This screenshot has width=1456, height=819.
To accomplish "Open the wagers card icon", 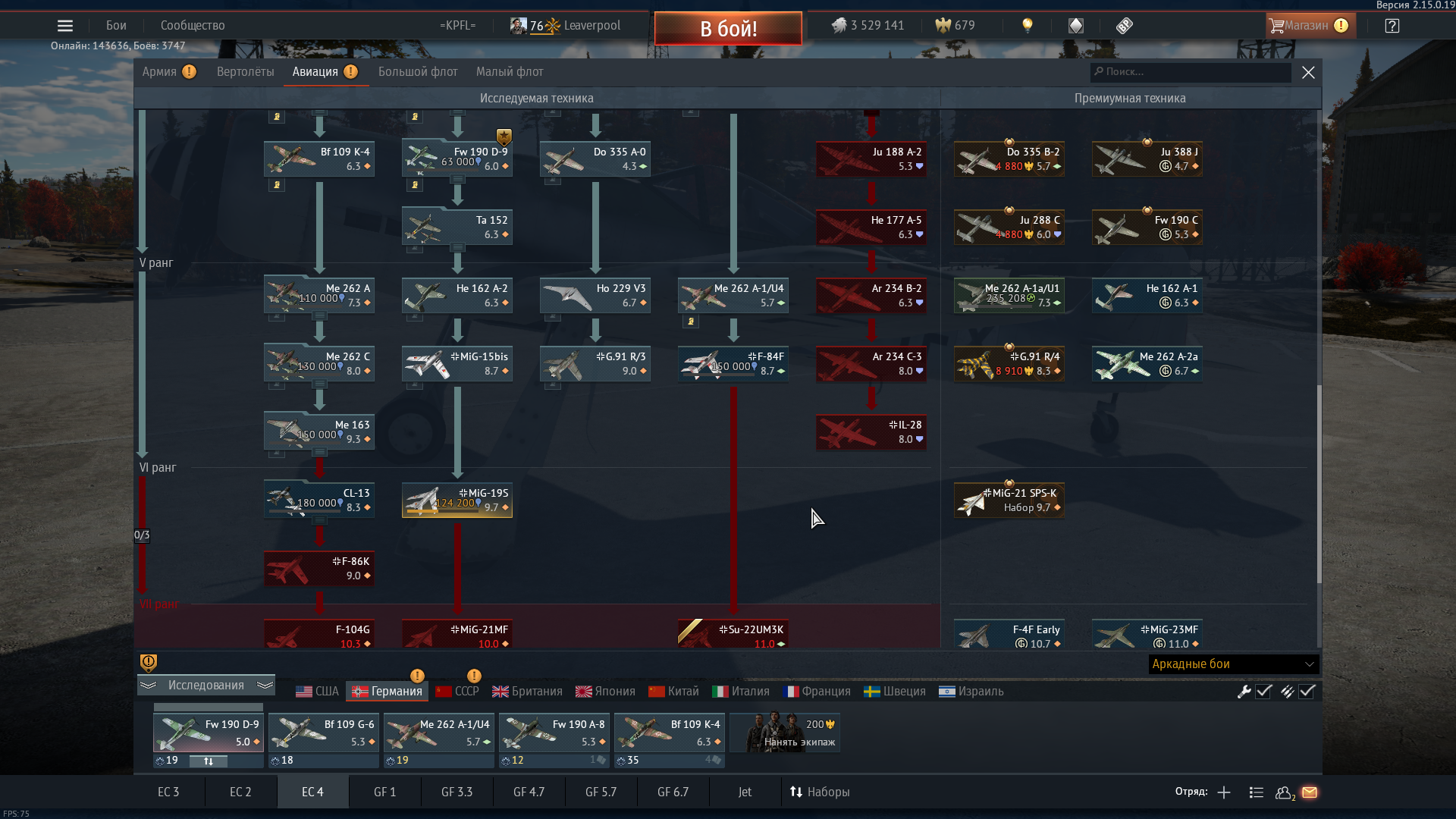I will [x=1076, y=26].
